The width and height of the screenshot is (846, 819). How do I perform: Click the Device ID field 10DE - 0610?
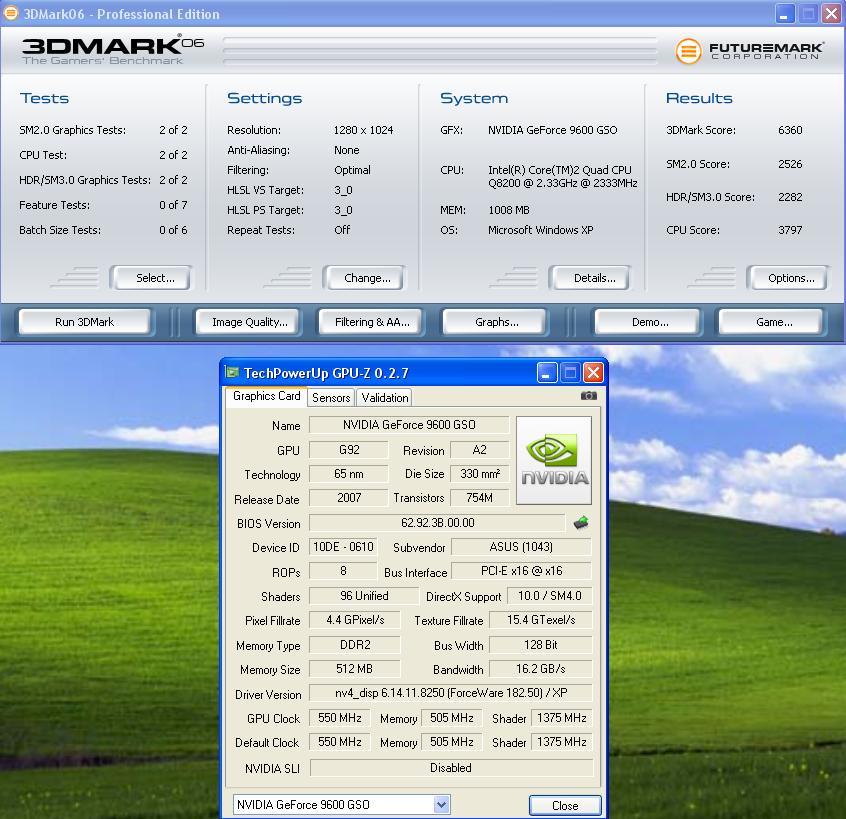(x=343, y=547)
